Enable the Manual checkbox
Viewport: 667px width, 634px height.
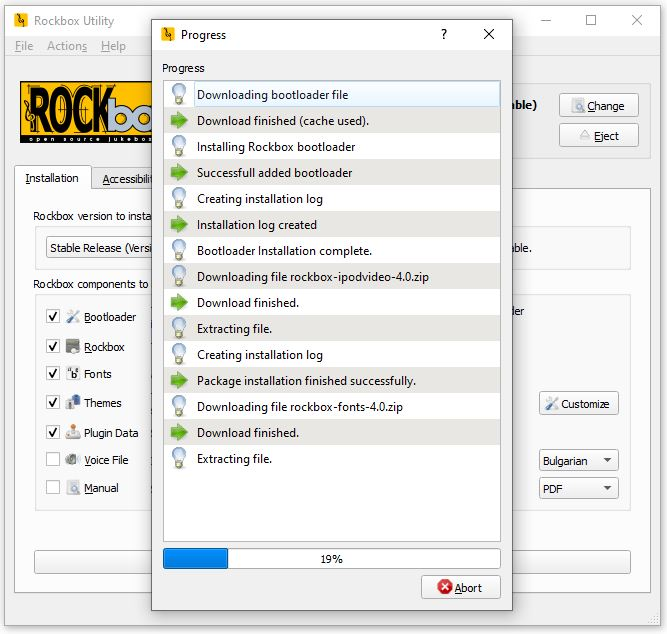tap(53, 488)
